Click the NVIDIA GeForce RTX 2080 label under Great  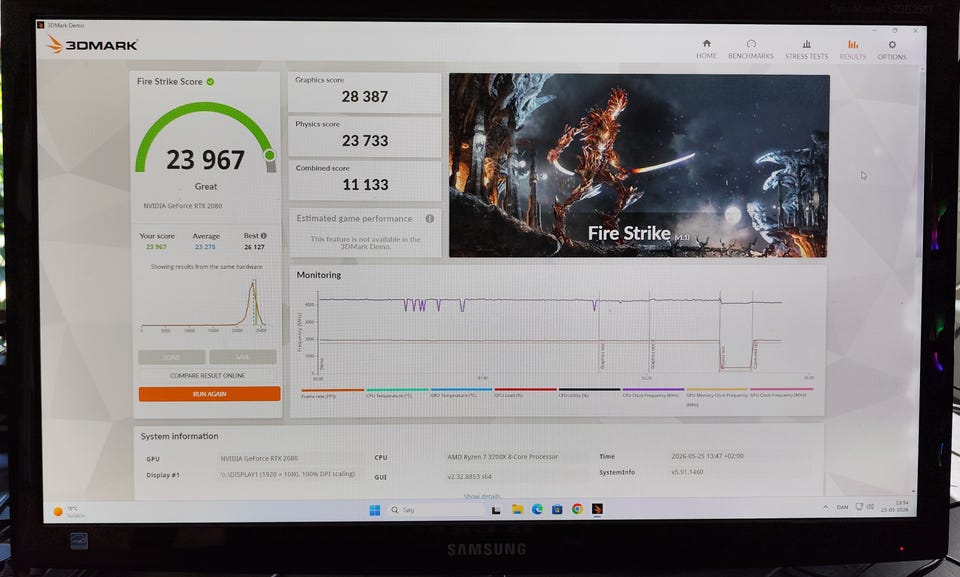coord(182,206)
